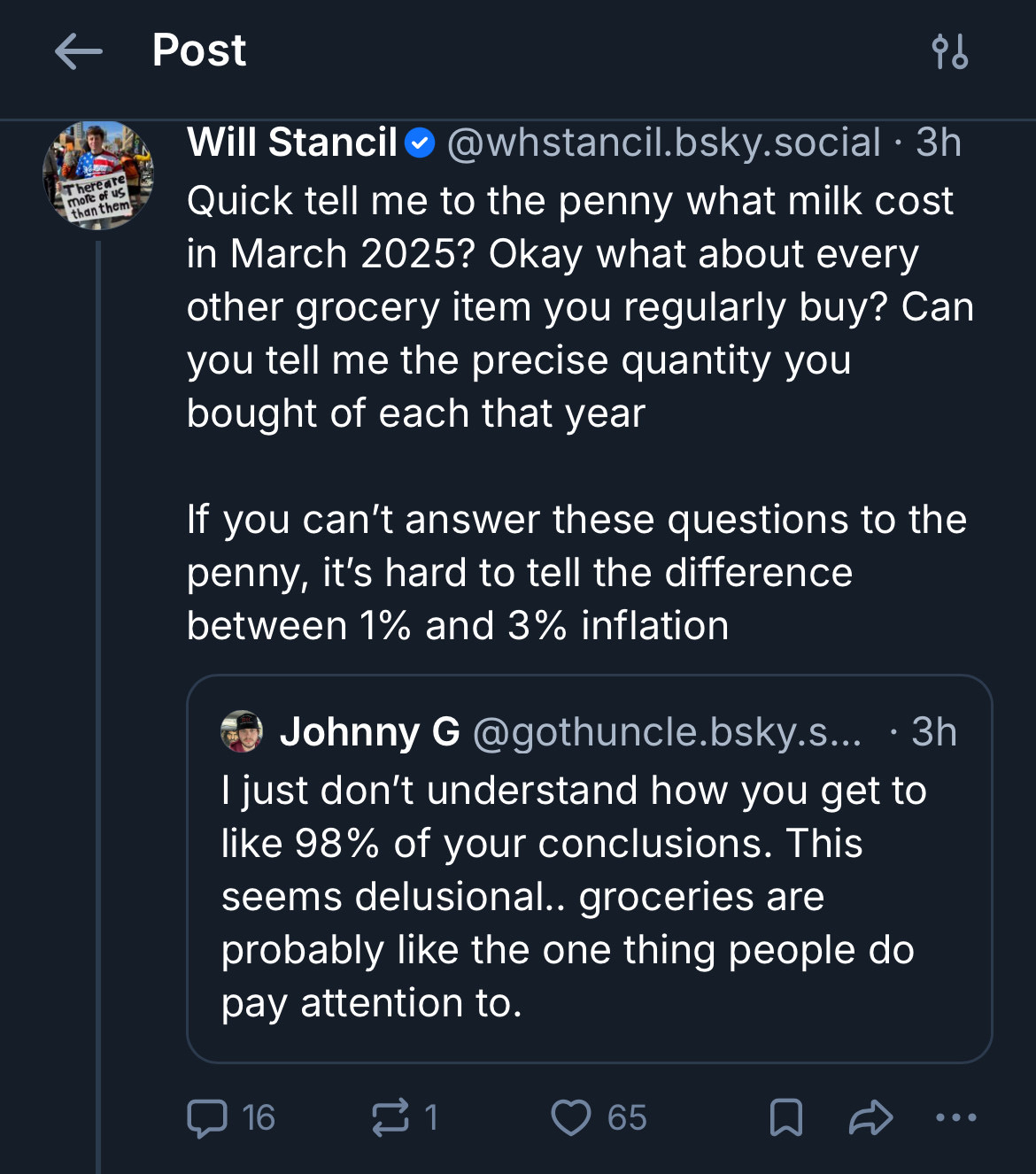
Task: Click the 3h timestamp beside whstancil handle
Action: [938, 143]
